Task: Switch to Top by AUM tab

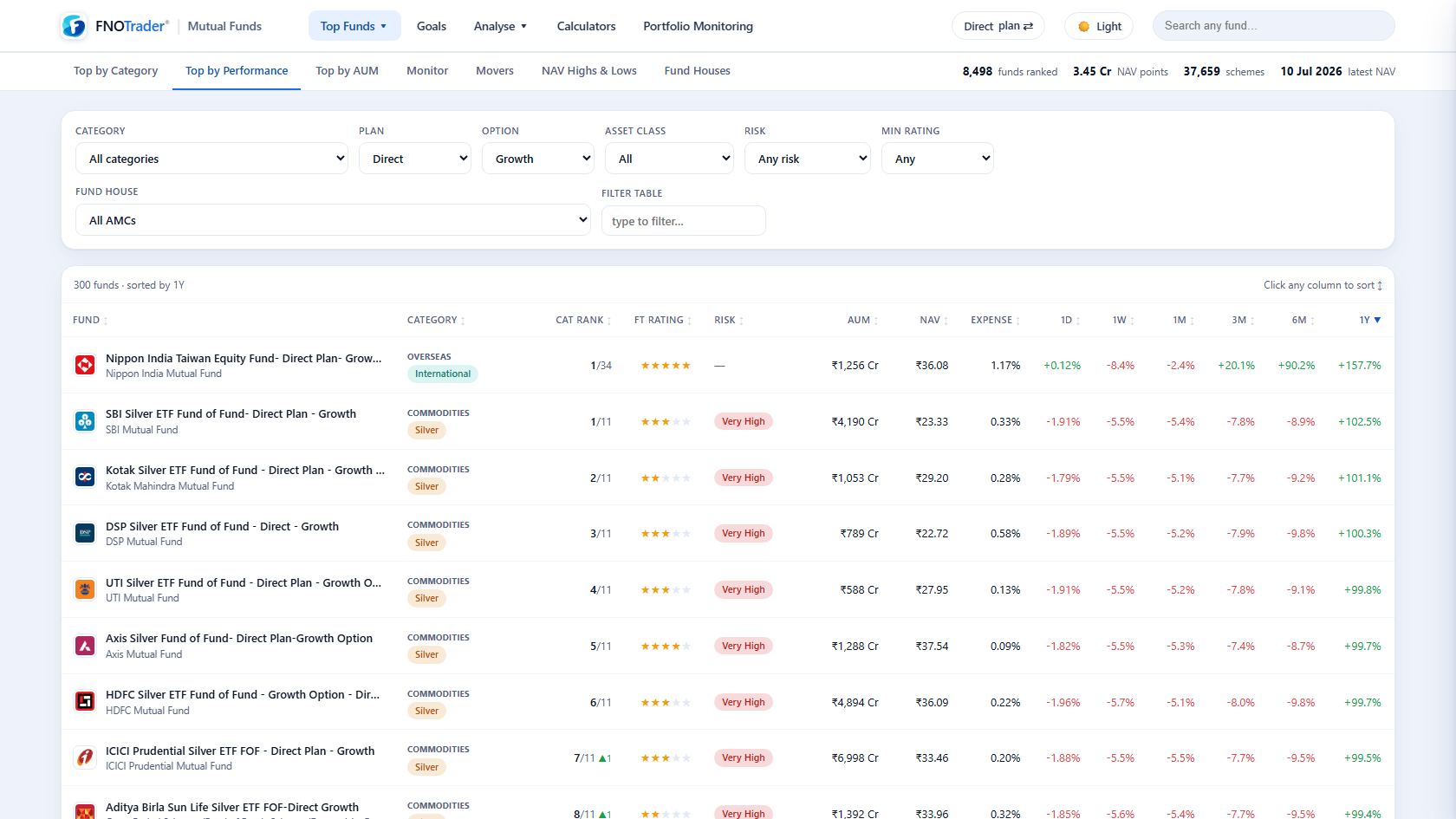Action: (x=347, y=71)
